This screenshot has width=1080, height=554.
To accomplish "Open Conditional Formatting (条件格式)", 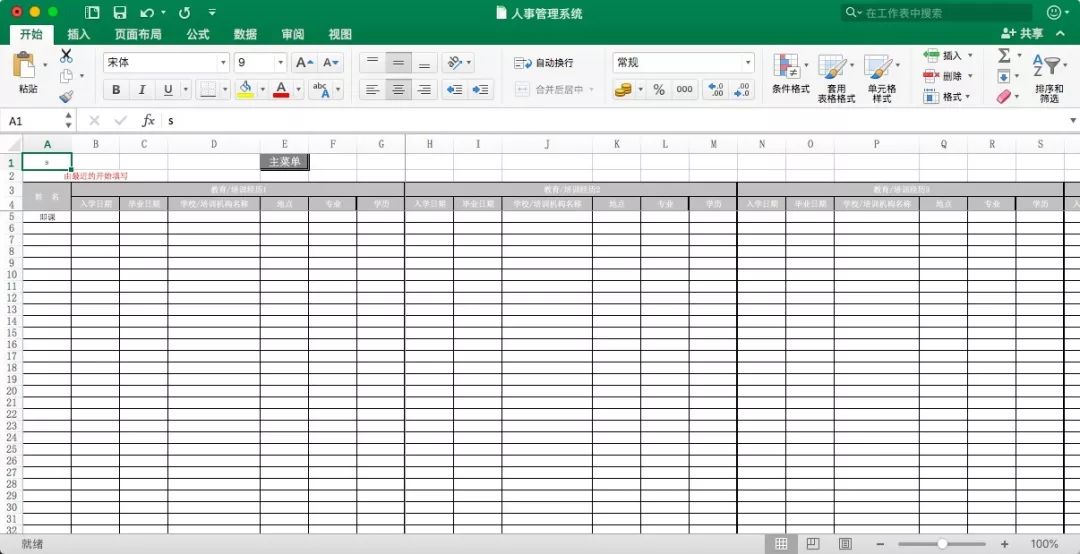I will 790,76.
